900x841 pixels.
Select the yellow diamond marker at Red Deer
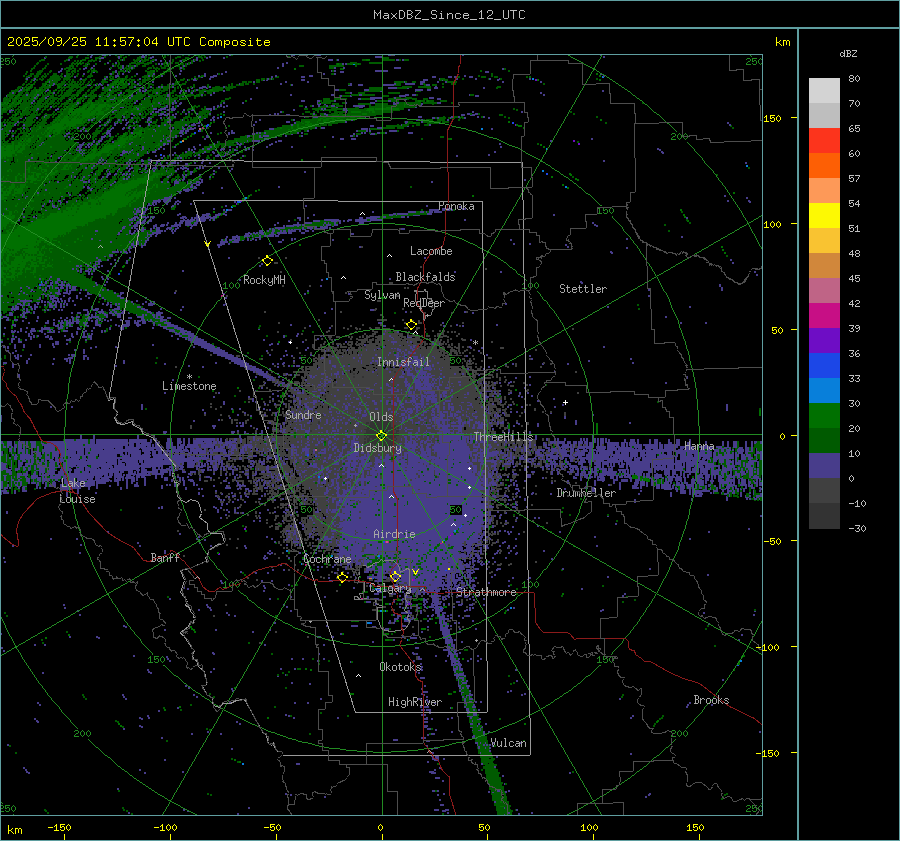point(411,325)
